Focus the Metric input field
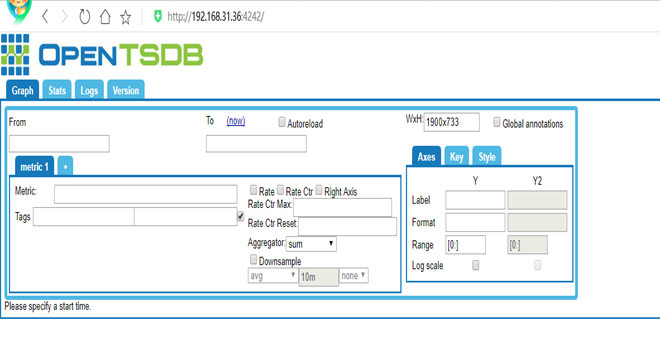 (x=146, y=194)
